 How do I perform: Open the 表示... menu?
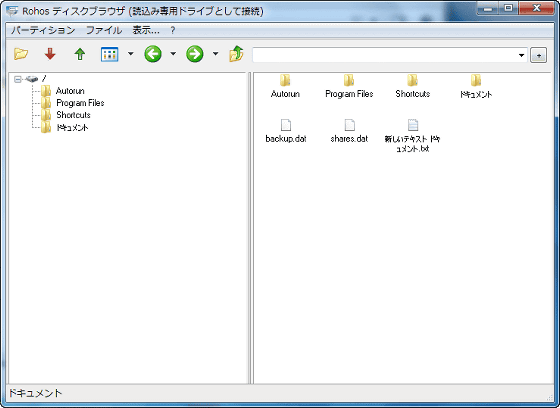click(x=146, y=30)
